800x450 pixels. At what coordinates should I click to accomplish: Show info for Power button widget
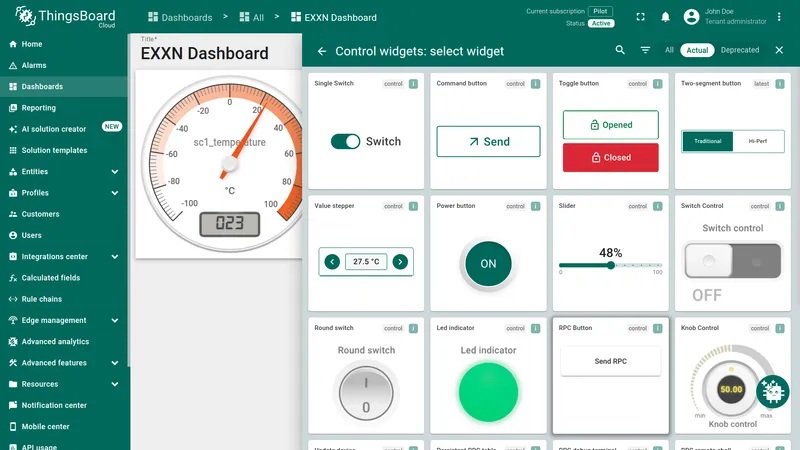[535, 206]
